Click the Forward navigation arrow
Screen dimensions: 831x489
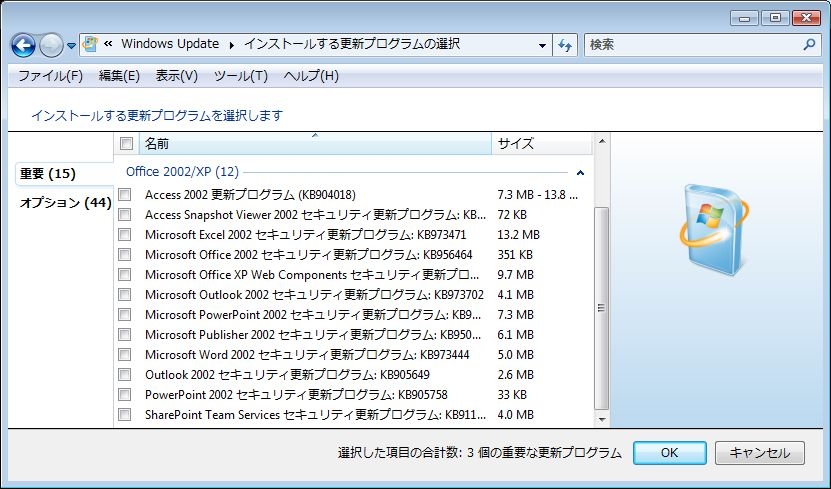[51, 46]
